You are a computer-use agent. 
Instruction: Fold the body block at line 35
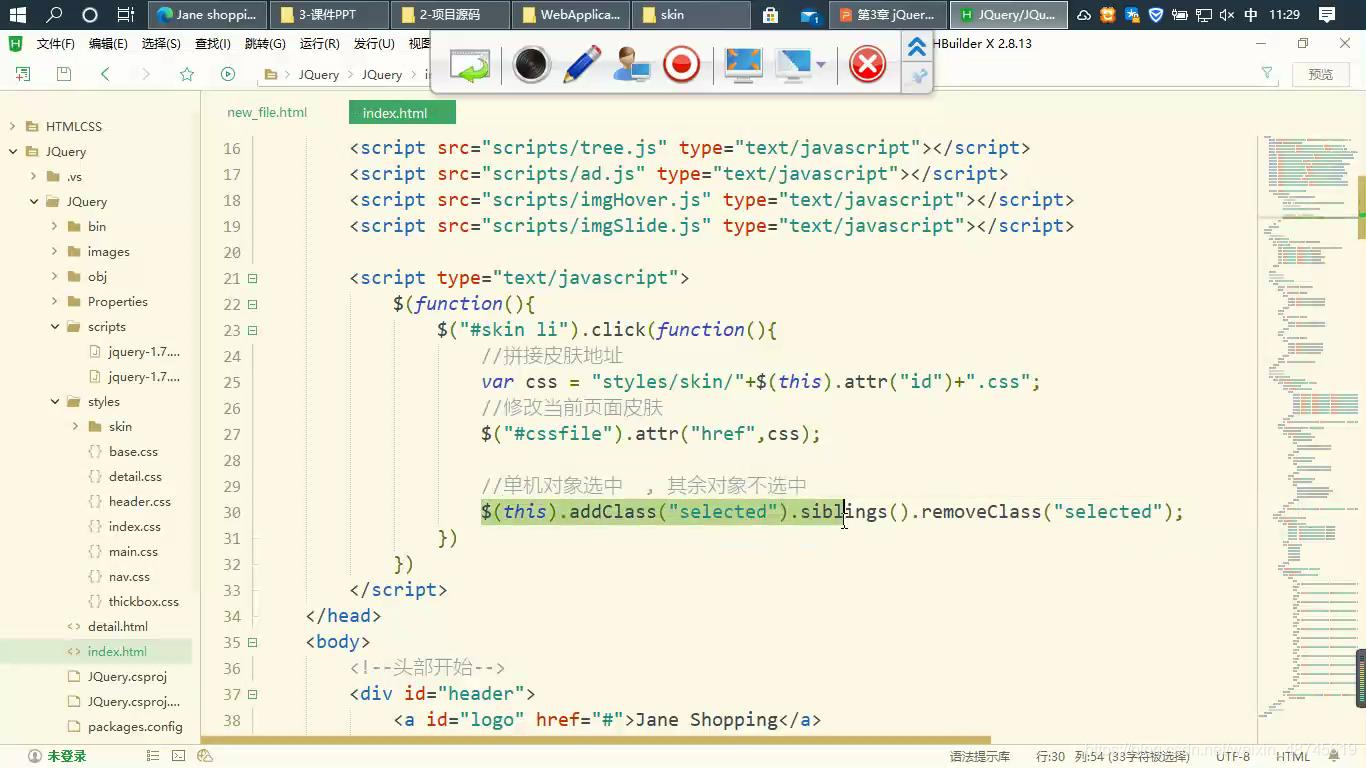pos(252,642)
